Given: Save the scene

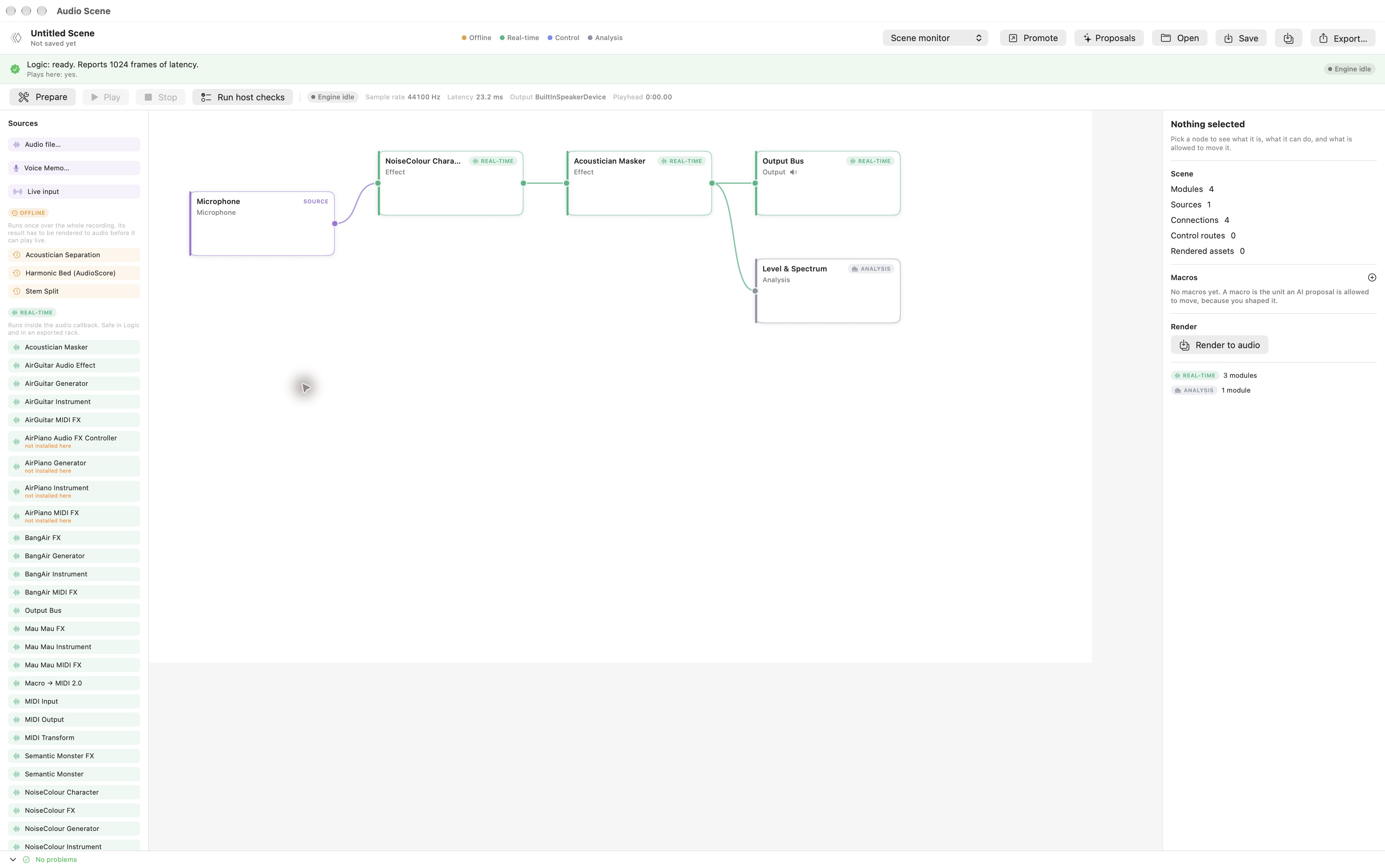Looking at the screenshot, I should coord(1241,38).
